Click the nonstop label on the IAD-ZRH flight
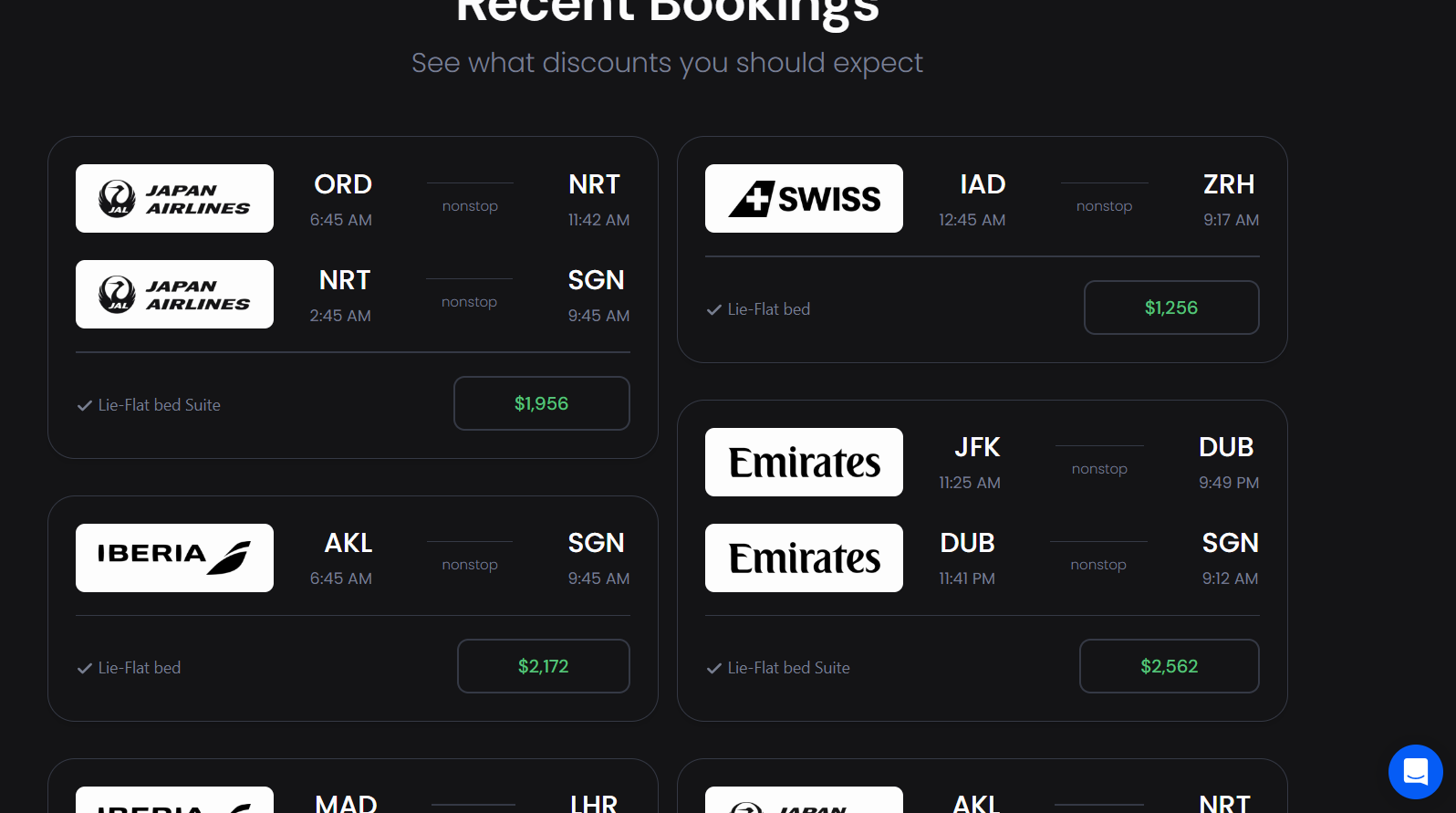The image size is (1456, 813). click(1104, 206)
